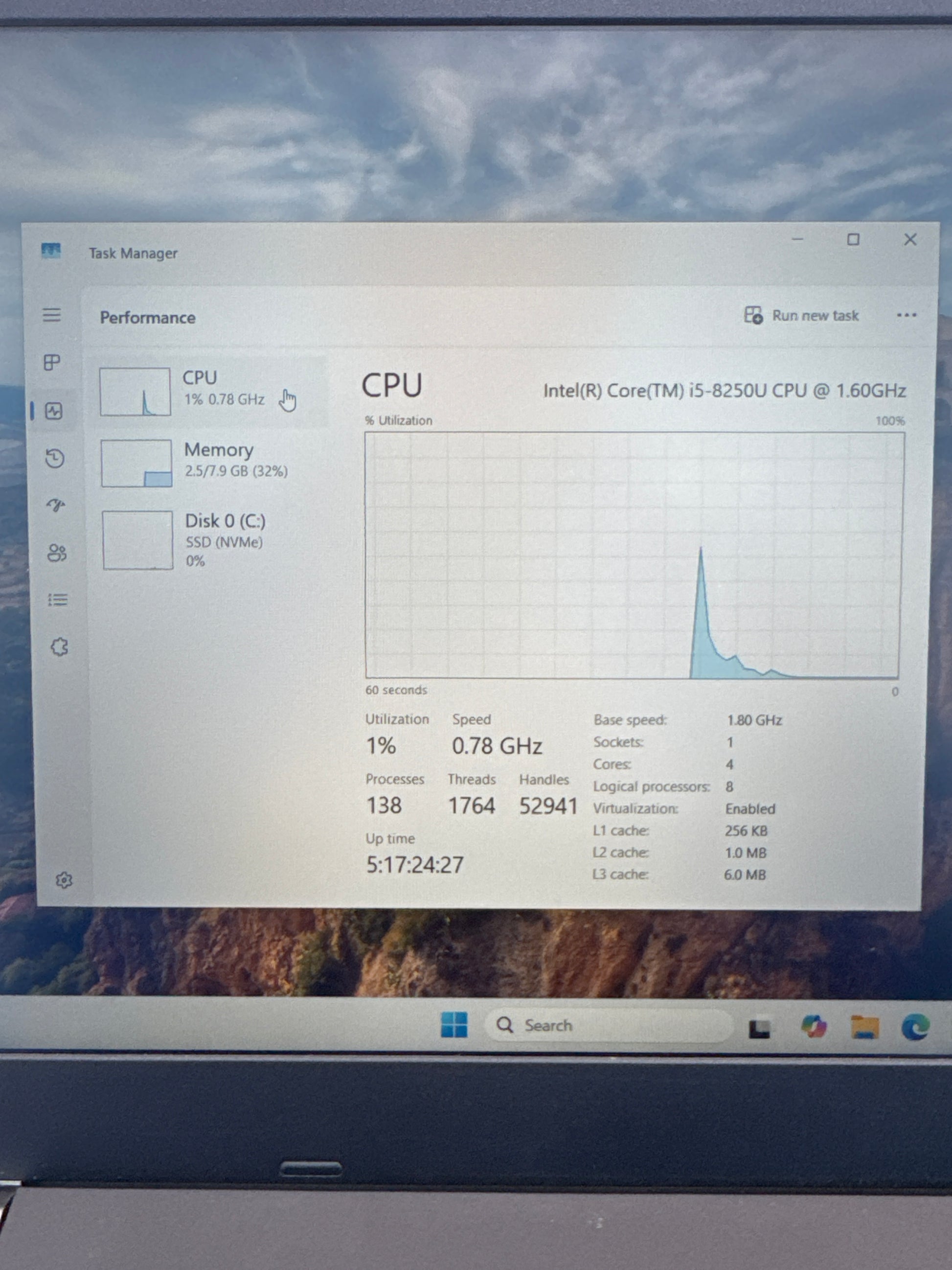Click the taskbar Search box
This screenshot has height=1270, width=952.
608,1025
